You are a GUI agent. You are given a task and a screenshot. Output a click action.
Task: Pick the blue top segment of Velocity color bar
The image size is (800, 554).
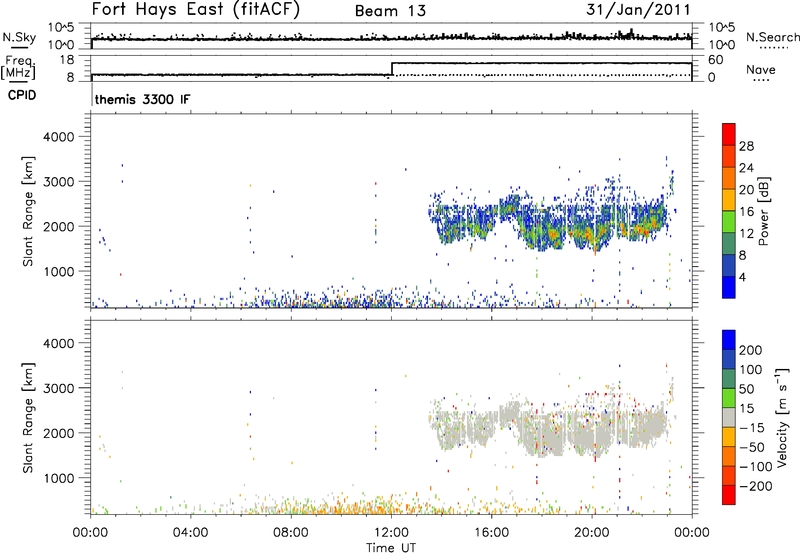[729, 340]
